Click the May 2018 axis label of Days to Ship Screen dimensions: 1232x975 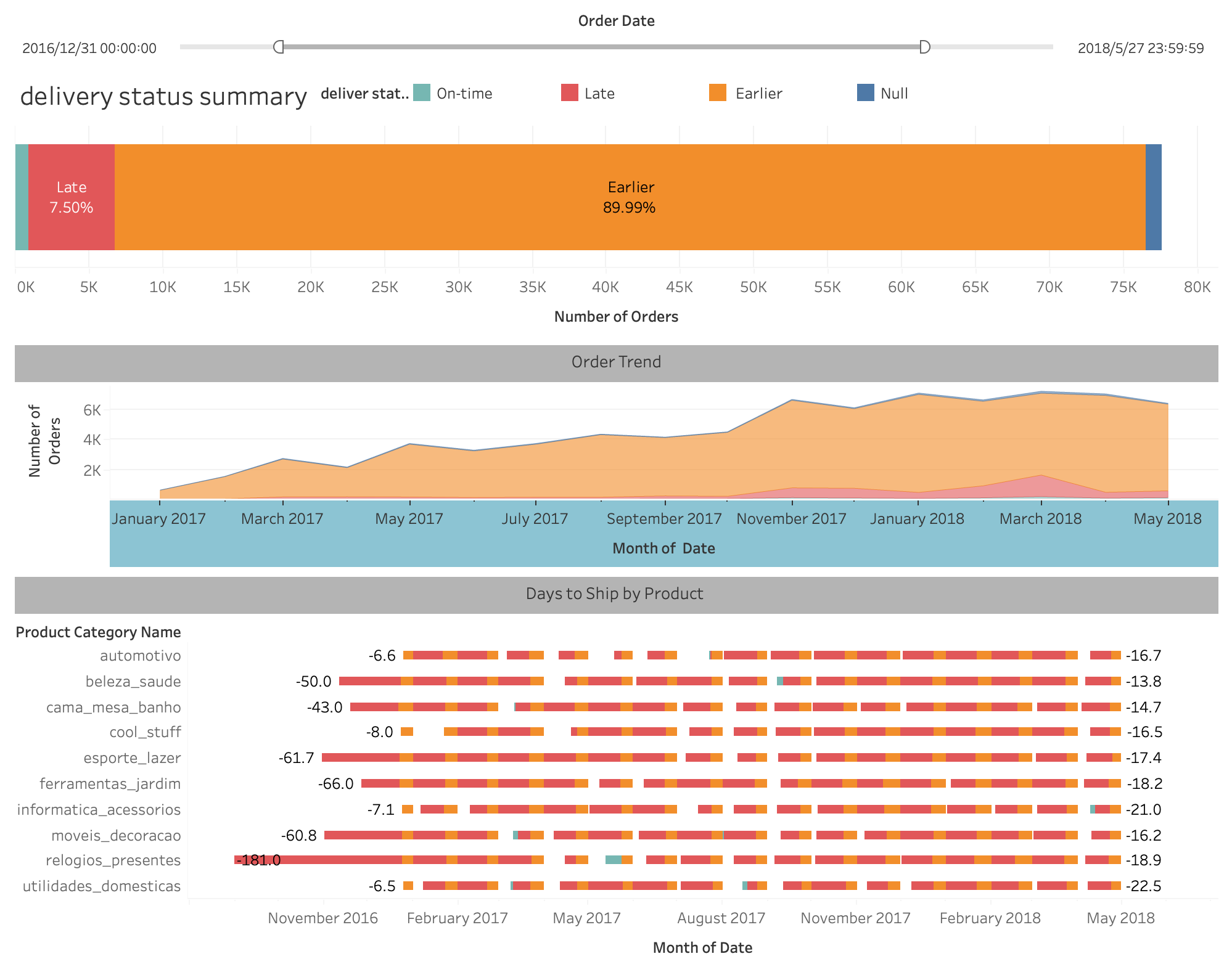click(1120, 918)
